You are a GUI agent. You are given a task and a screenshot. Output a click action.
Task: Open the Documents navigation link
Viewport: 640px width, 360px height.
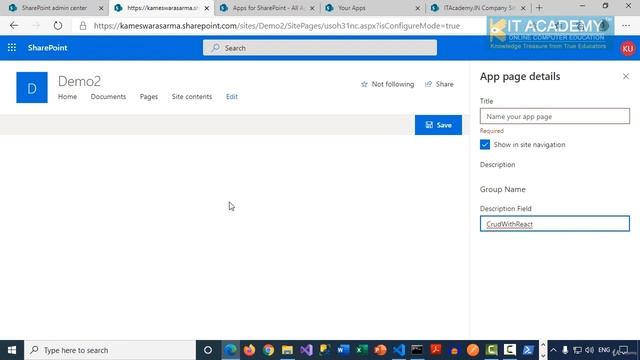click(x=108, y=97)
